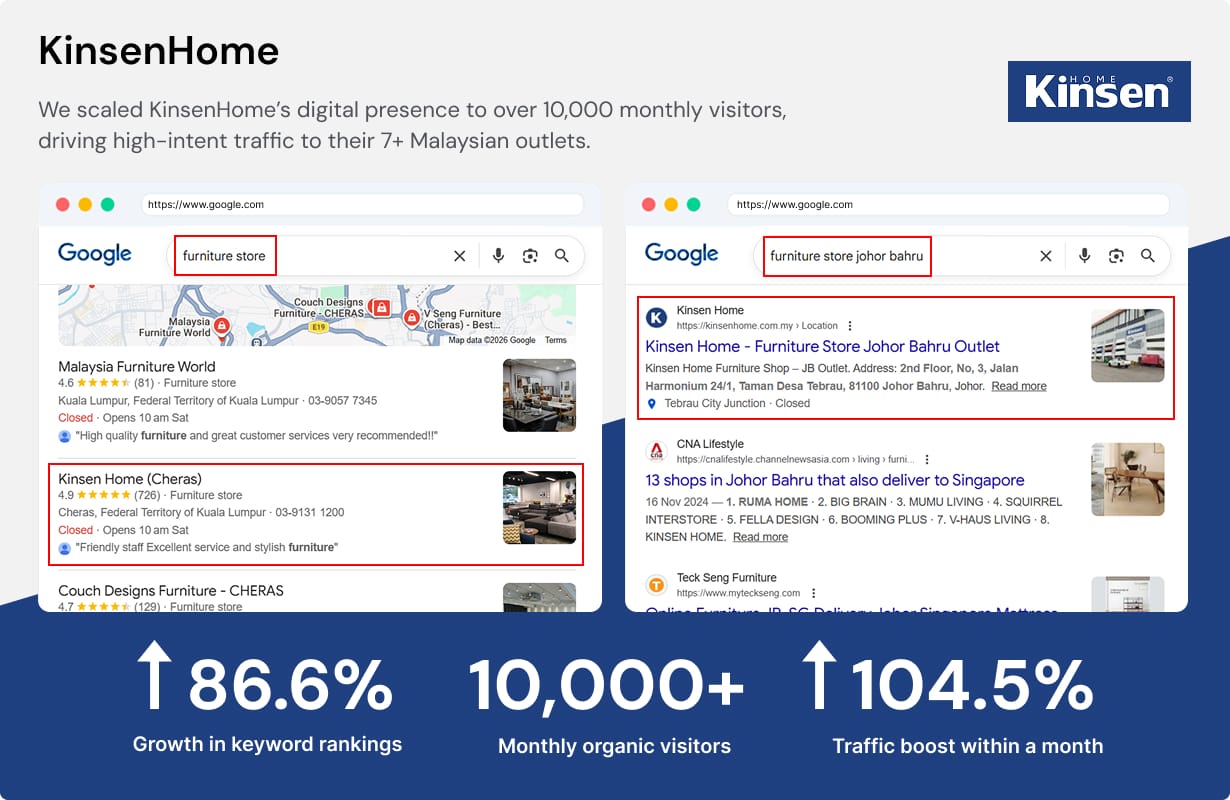1230x800 pixels.
Task: Open the three-dot menu beside the CNA Lifestyle URL
Action: 927,459
